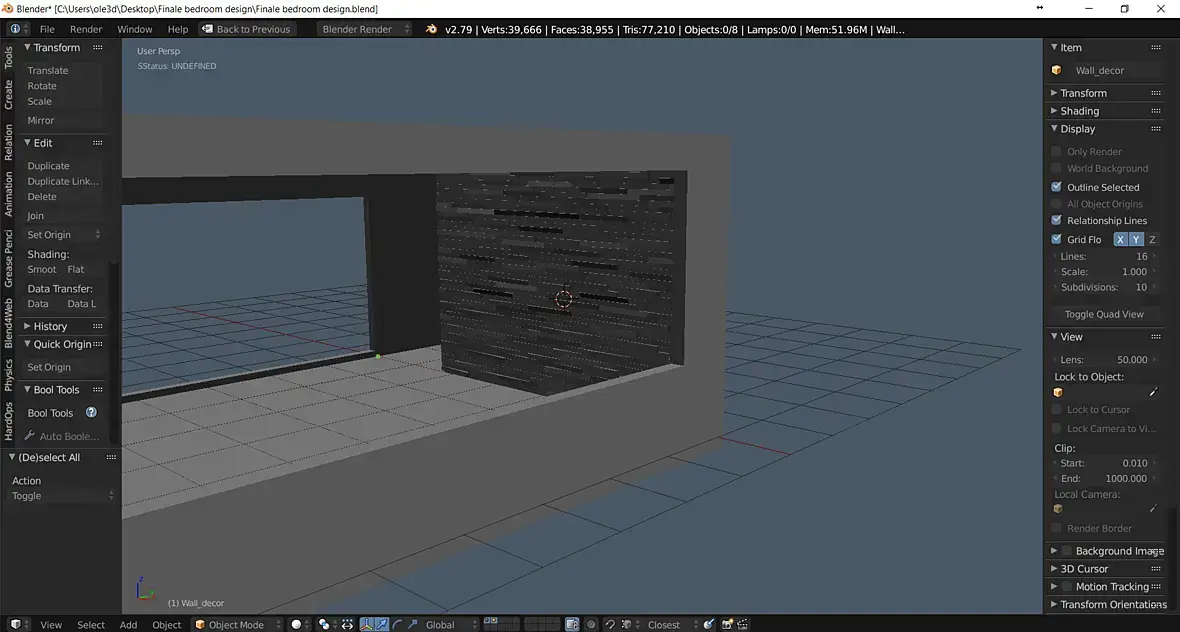
Task: Apply Flat shading
Action: point(83,269)
